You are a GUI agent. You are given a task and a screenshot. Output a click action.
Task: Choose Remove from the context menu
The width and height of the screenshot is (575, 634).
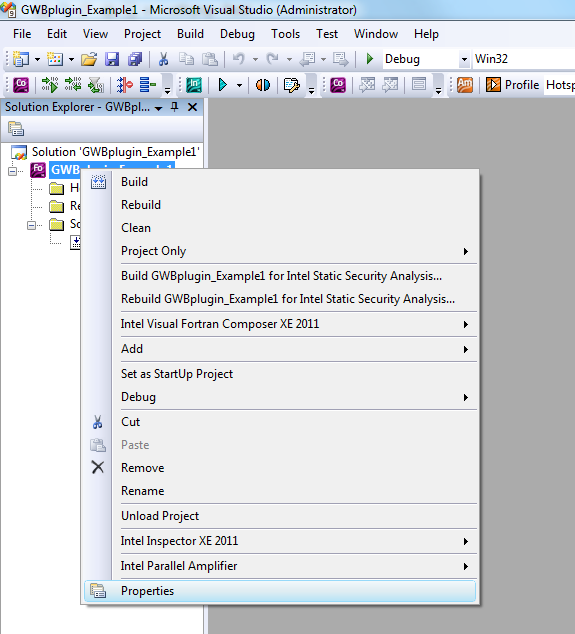(x=280, y=468)
